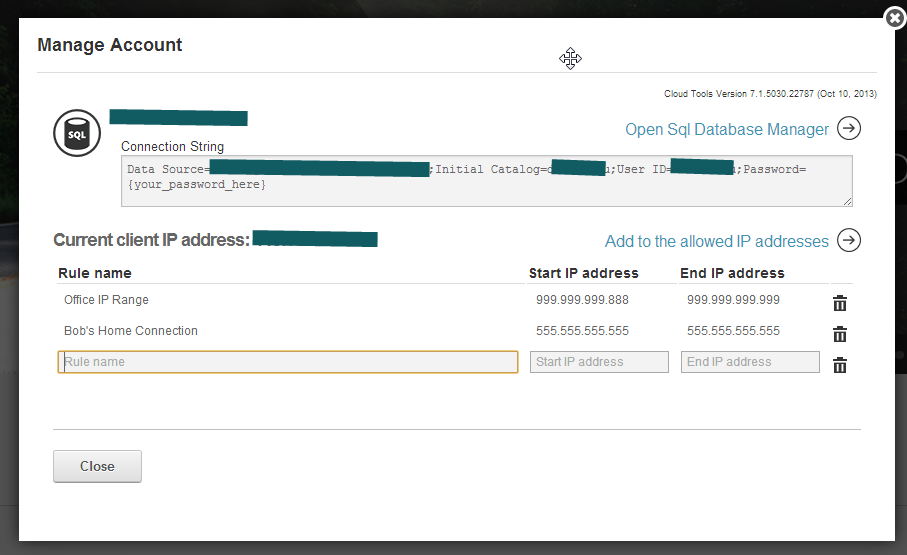907x555 pixels.
Task: Click start IP 999.999.999.888
Action: pyautogui.click(x=582, y=300)
